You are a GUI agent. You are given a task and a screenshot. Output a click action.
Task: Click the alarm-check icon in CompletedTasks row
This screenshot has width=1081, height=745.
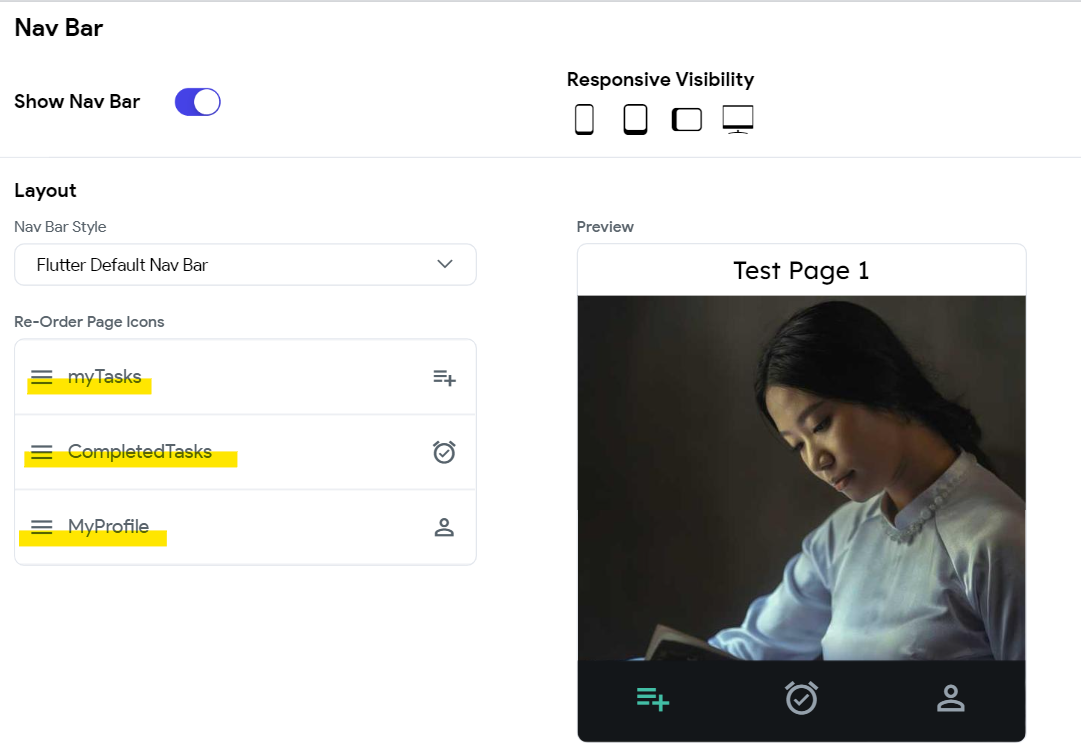click(444, 452)
